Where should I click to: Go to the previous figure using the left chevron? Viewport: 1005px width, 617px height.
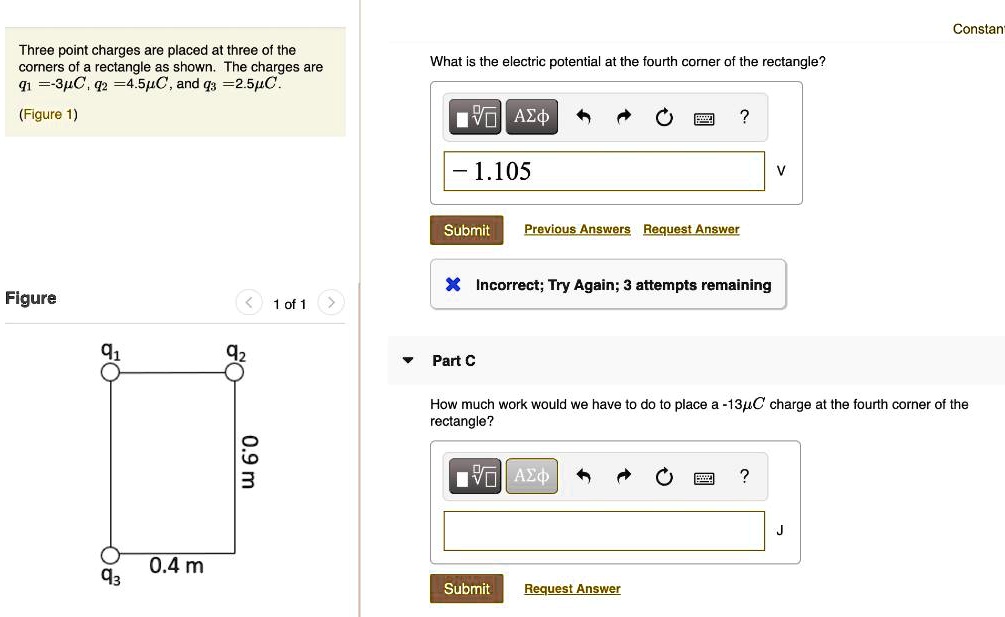[x=249, y=303]
